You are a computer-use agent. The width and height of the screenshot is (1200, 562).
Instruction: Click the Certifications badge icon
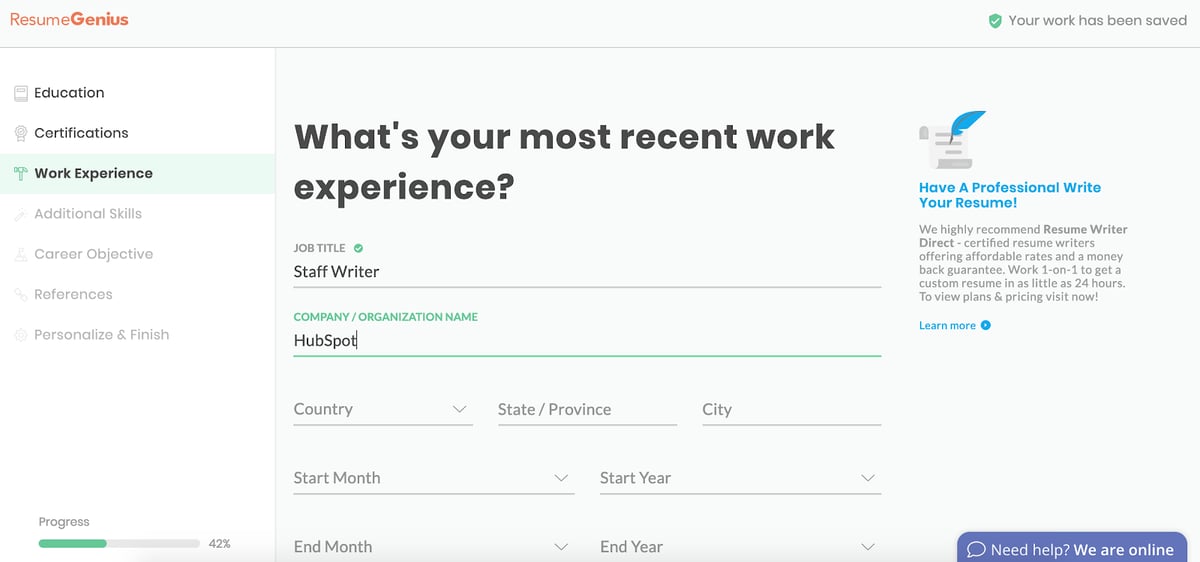click(x=21, y=133)
